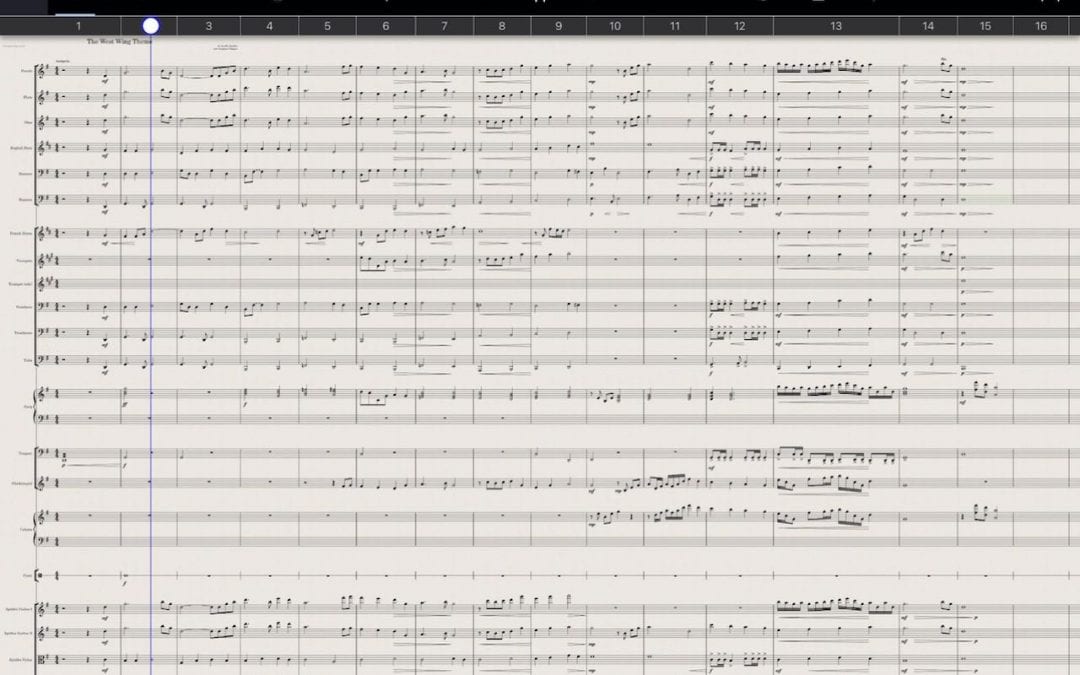The width and height of the screenshot is (1080, 675).
Task: Select the Oboe staff label
Action: click(x=28, y=123)
